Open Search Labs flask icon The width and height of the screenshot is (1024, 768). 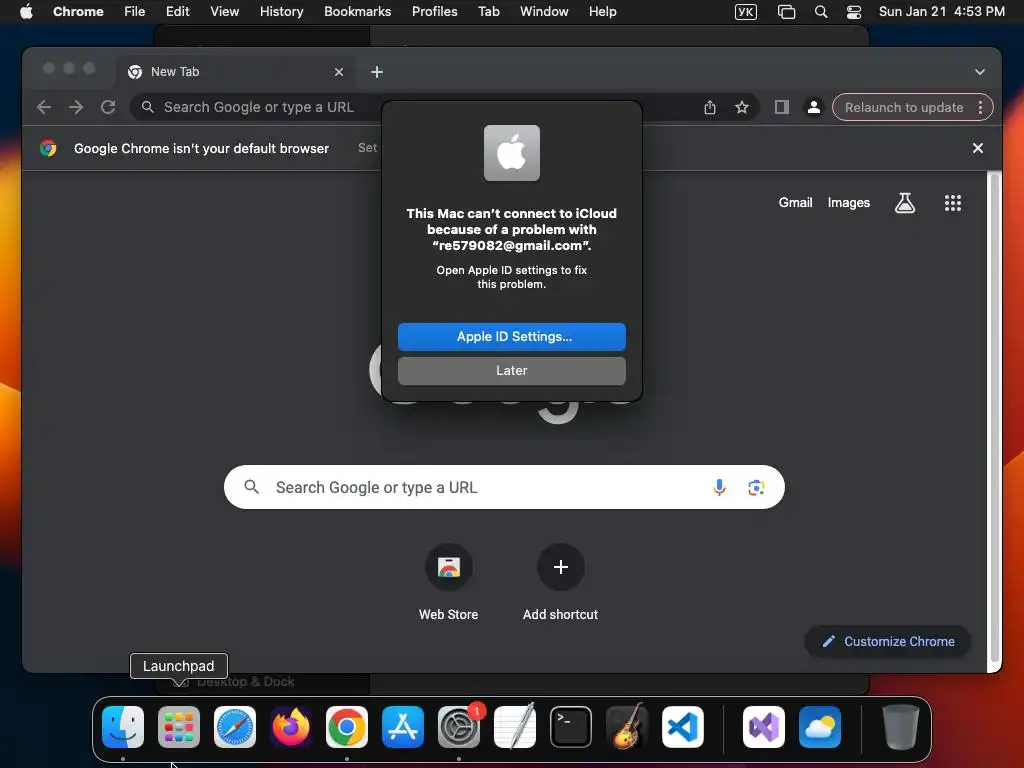[x=904, y=203]
